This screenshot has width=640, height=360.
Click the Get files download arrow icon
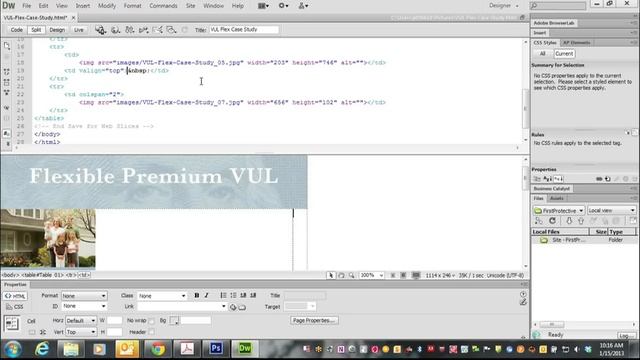coord(569,221)
